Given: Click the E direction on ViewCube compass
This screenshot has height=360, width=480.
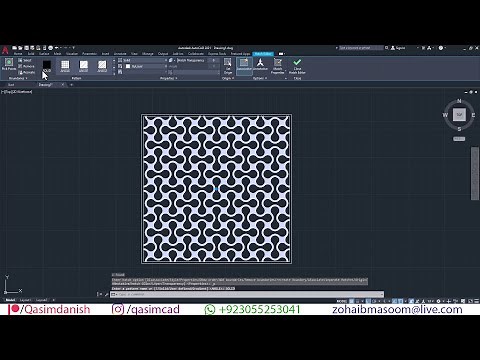Looking at the screenshot, I should coord(473,115).
